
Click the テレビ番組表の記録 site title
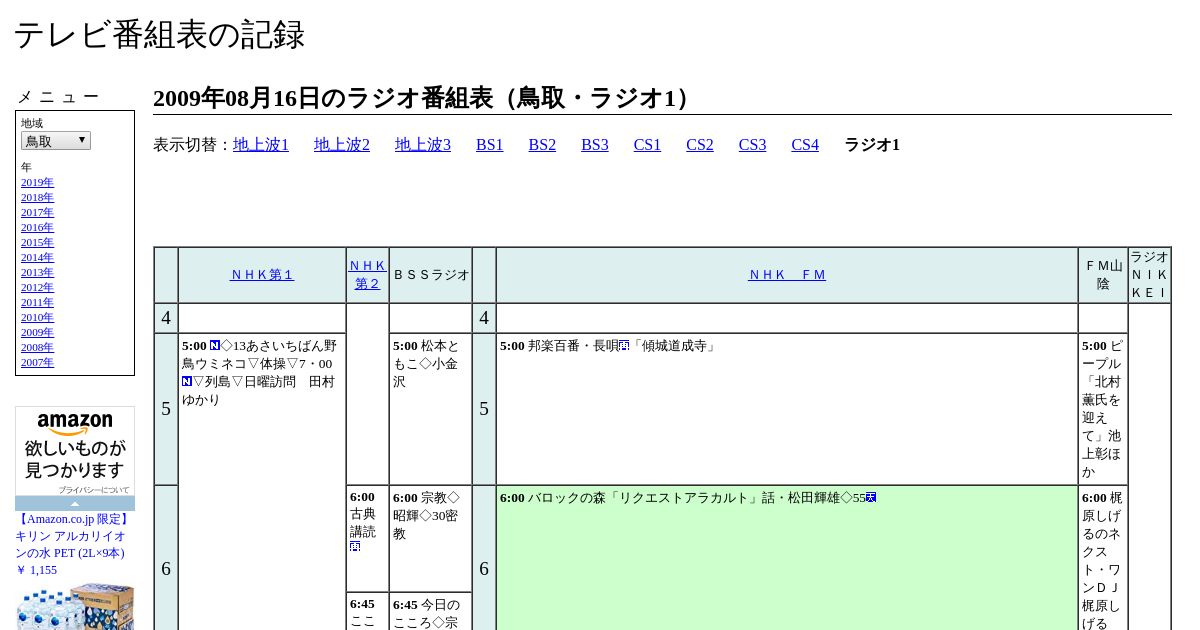coord(159,35)
